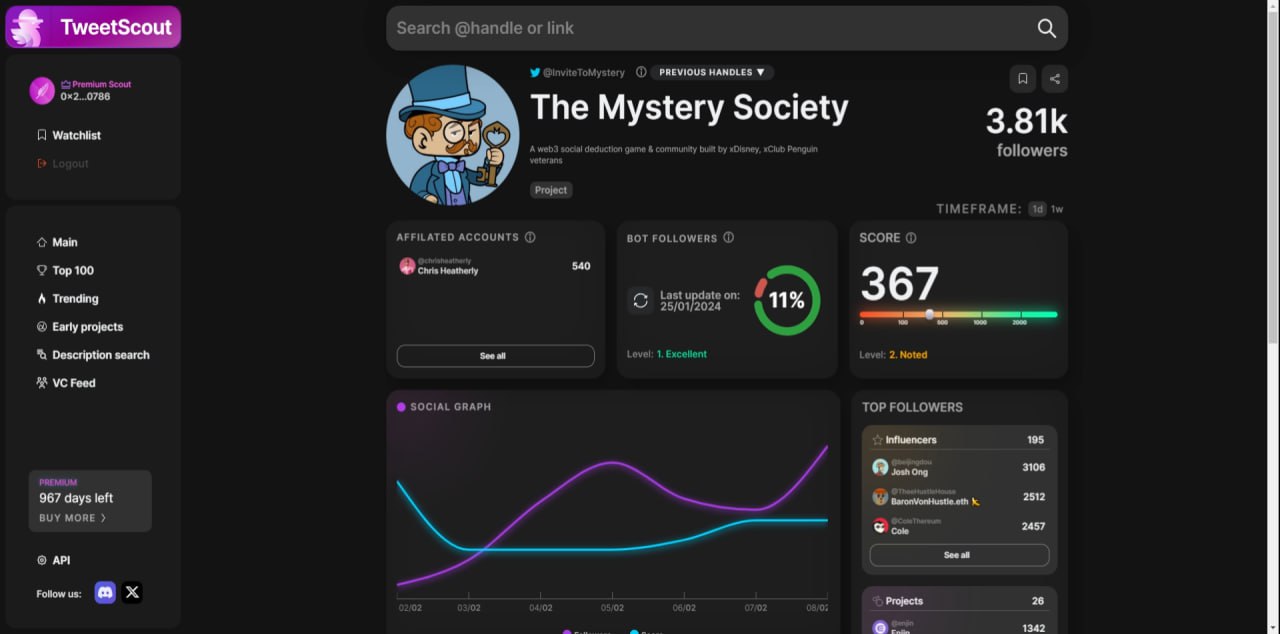
Task: Select the 1w timeframe
Action: tap(1057, 209)
